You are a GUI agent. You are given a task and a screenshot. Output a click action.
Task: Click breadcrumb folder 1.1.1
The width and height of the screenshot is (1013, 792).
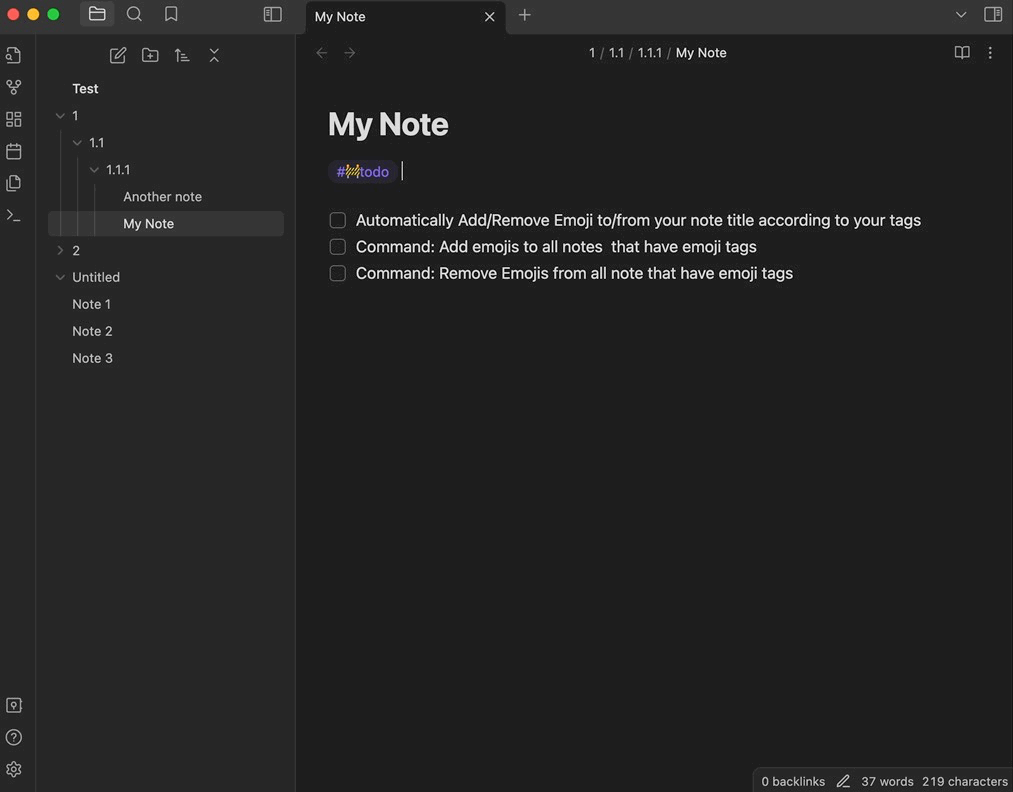coord(649,53)
